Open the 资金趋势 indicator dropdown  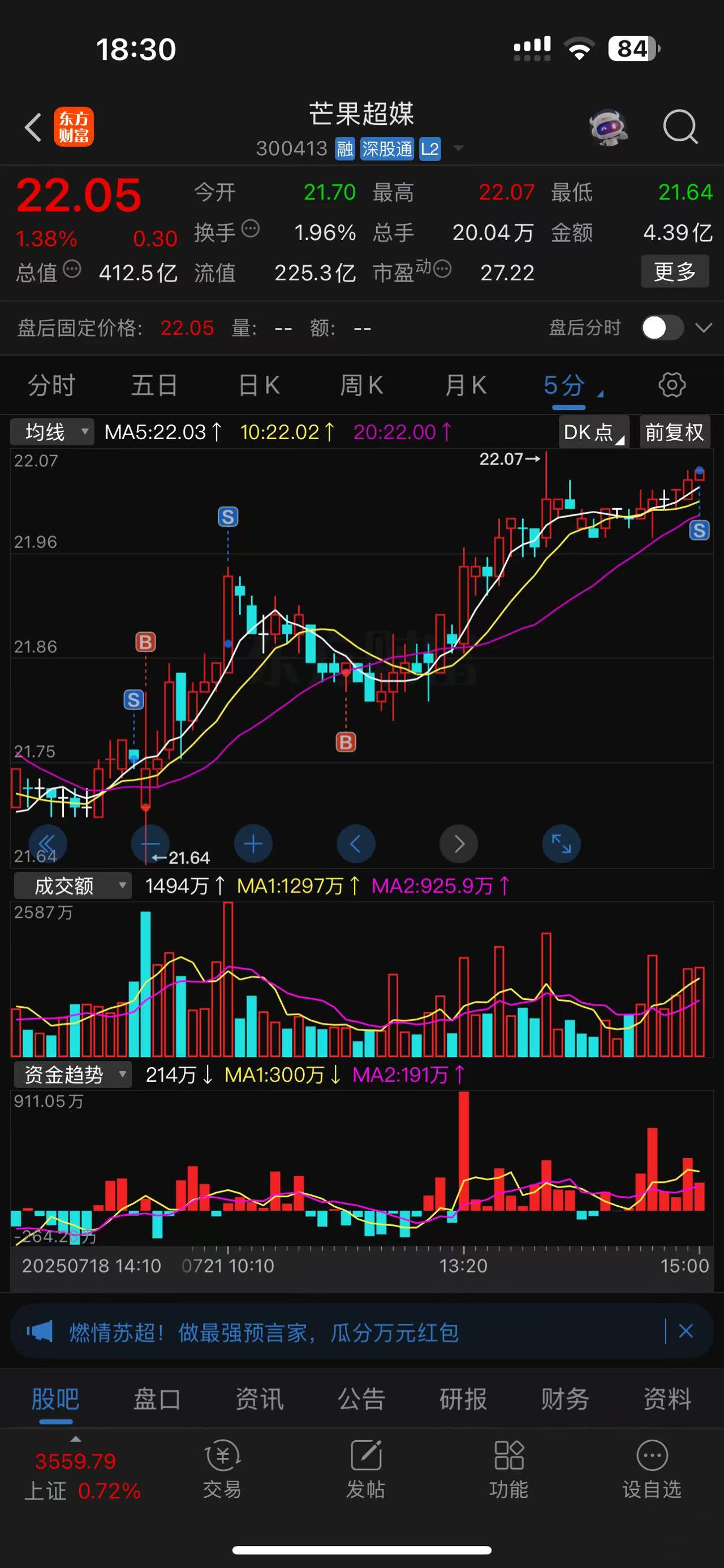click(72, 1075)
